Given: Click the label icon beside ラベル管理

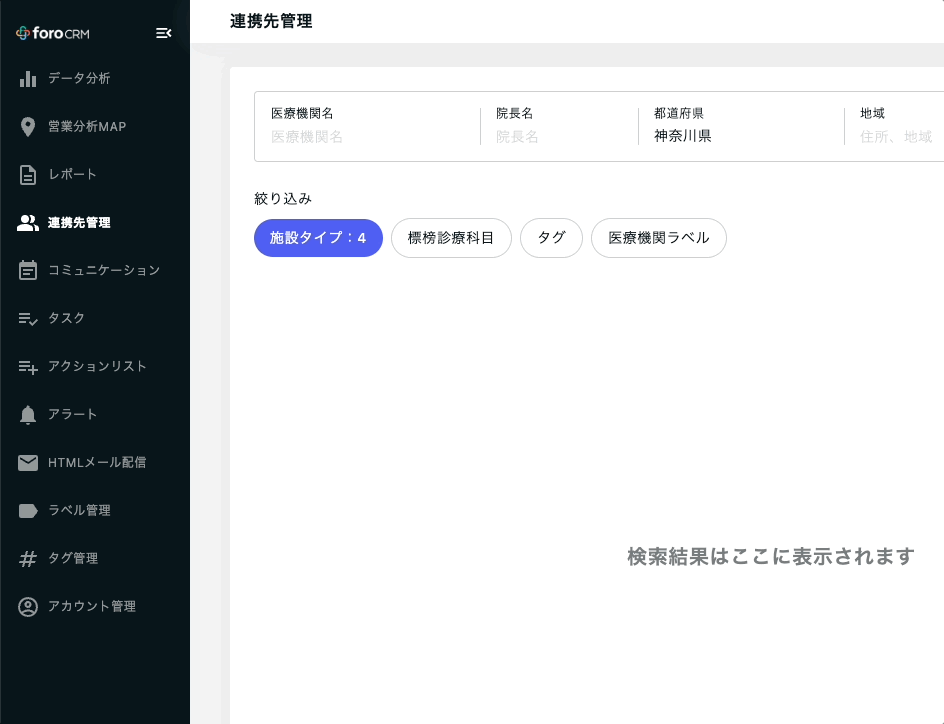Looking at the screenshot, I should [x=28, y=510].
